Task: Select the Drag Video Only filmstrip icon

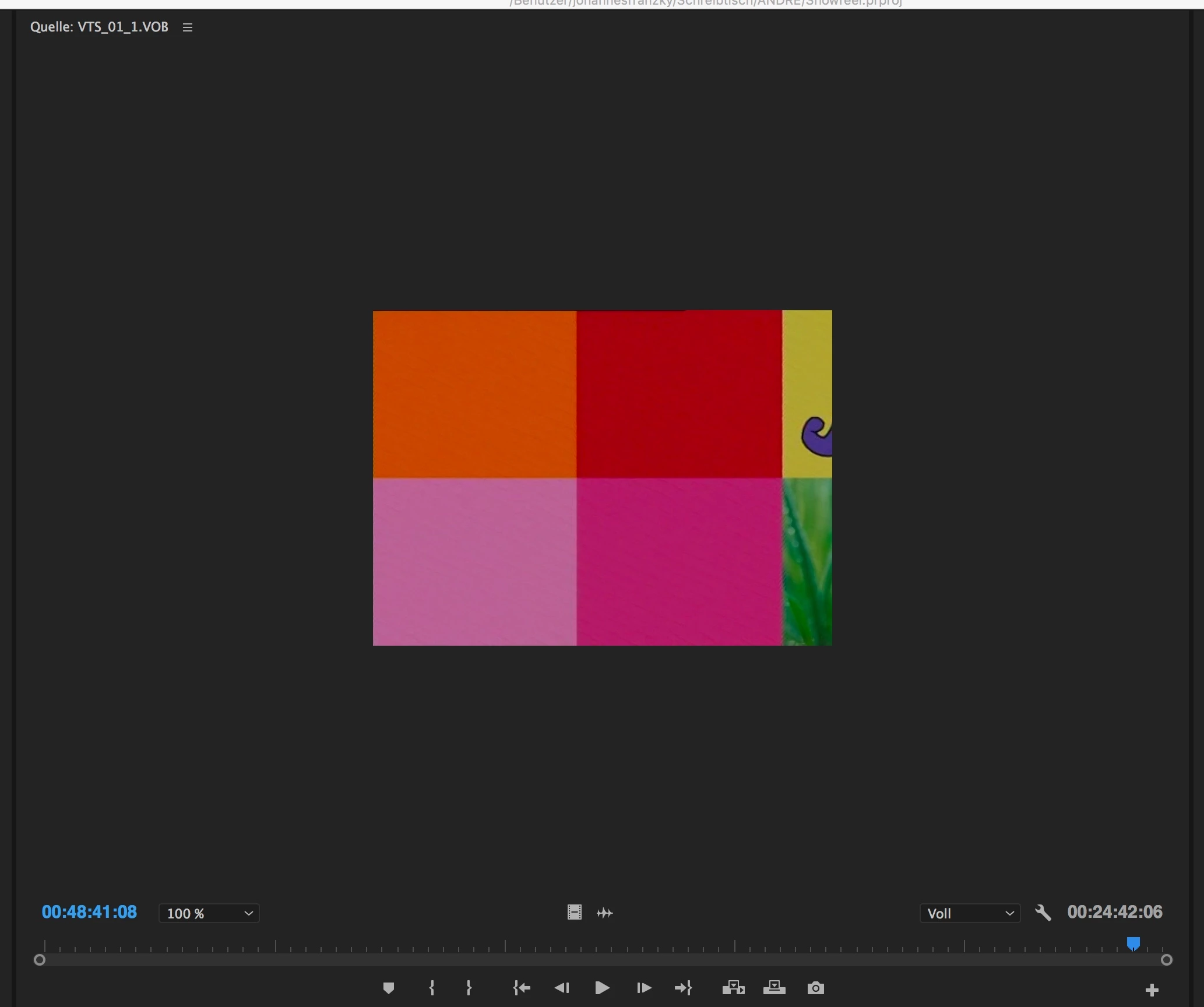Action: click(574, 913)
